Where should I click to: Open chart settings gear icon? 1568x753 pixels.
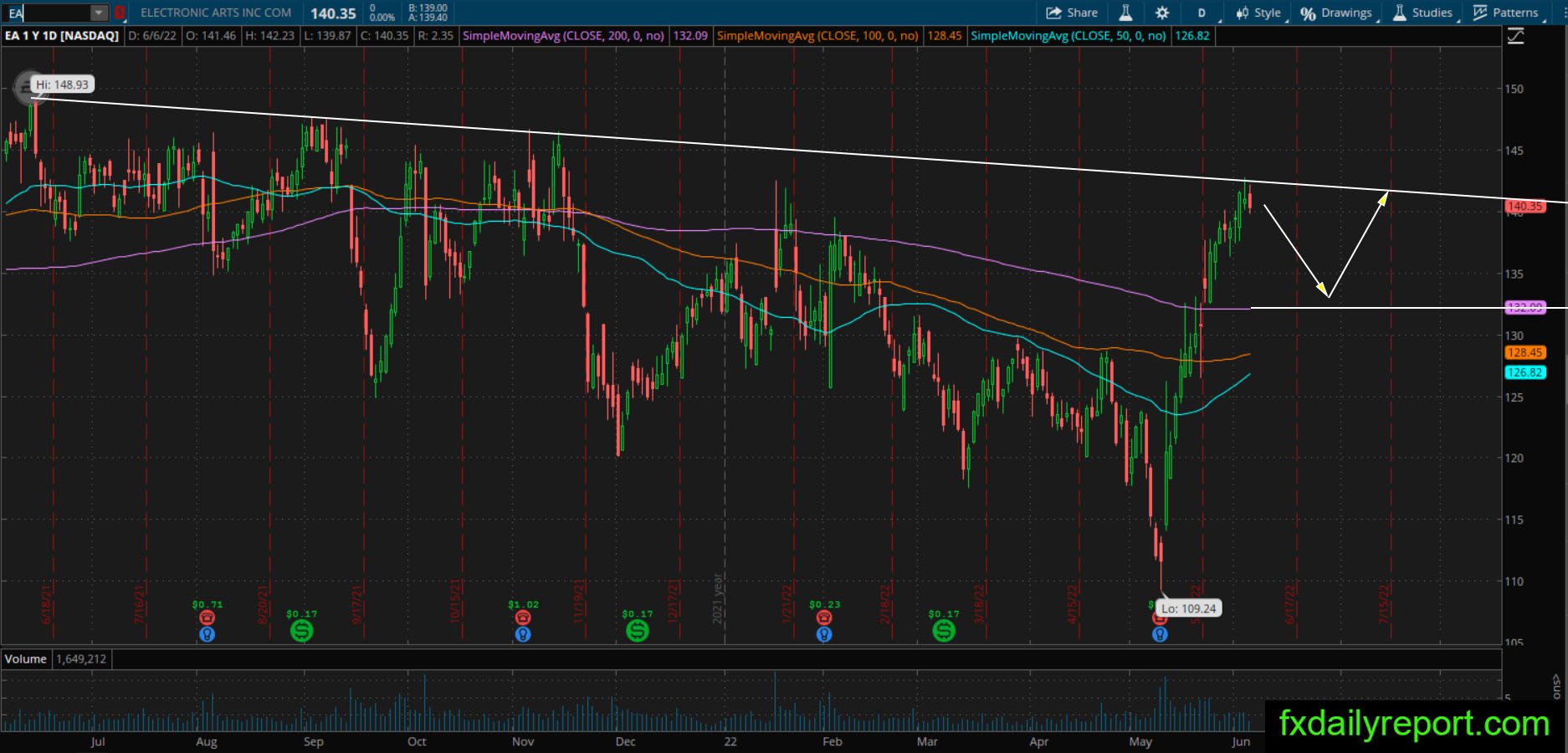point(1162,13)
